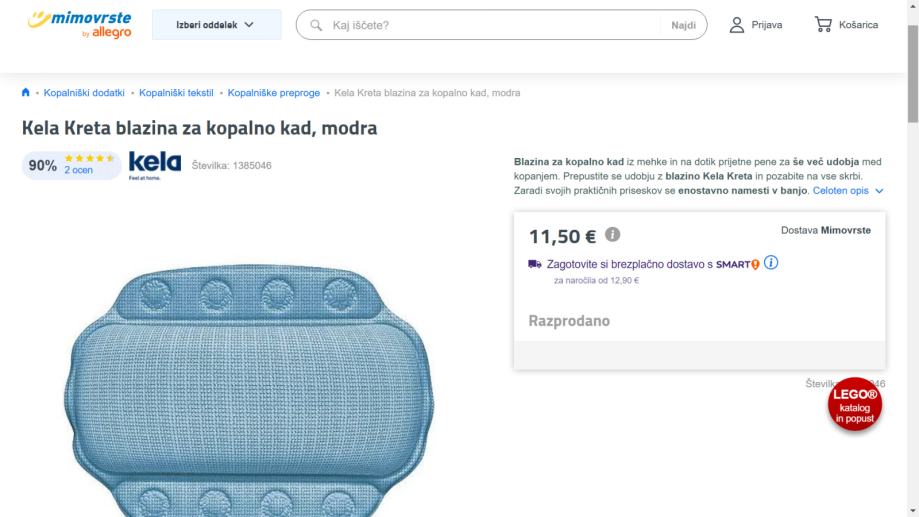The width and height of the screenshot is (919, 517).
Task: Expand Celoten opis full description
Action: [848, 190]
